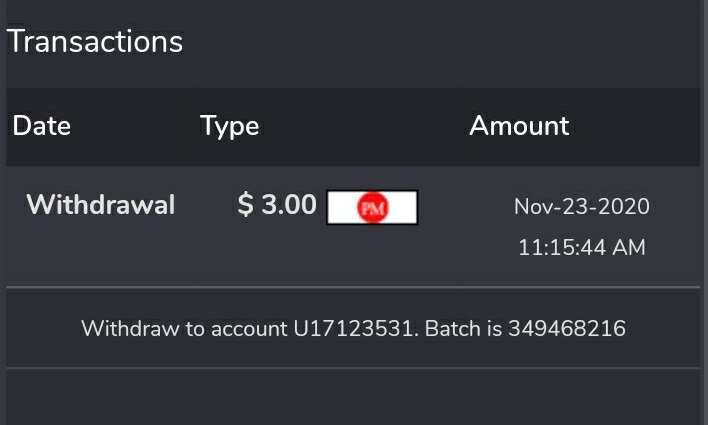The image size is (708, 425).
Task: Click the Withdrawal transaction label
Action: [x=100, y=205]
